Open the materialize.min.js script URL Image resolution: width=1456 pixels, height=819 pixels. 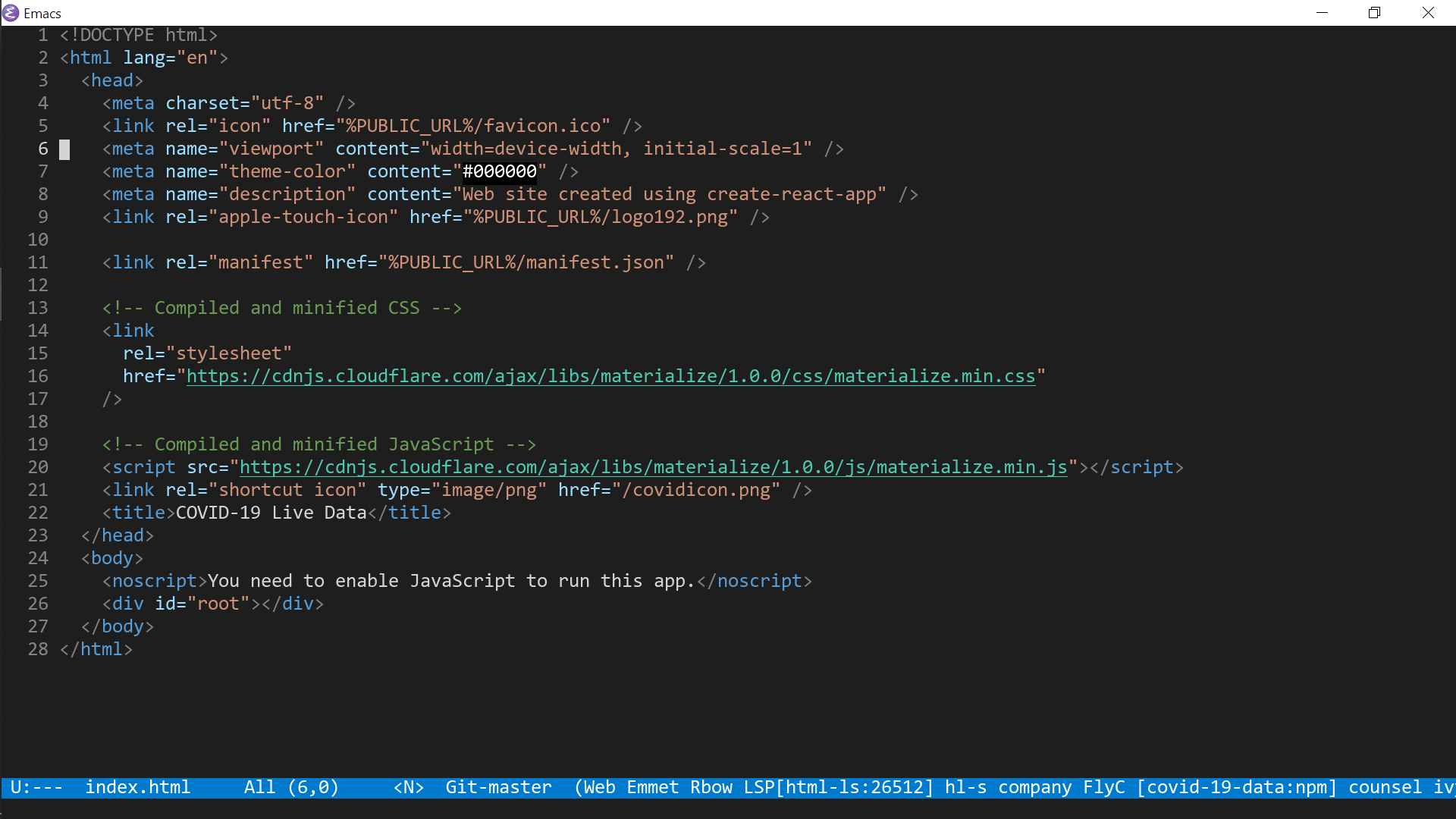click(653, 467)
